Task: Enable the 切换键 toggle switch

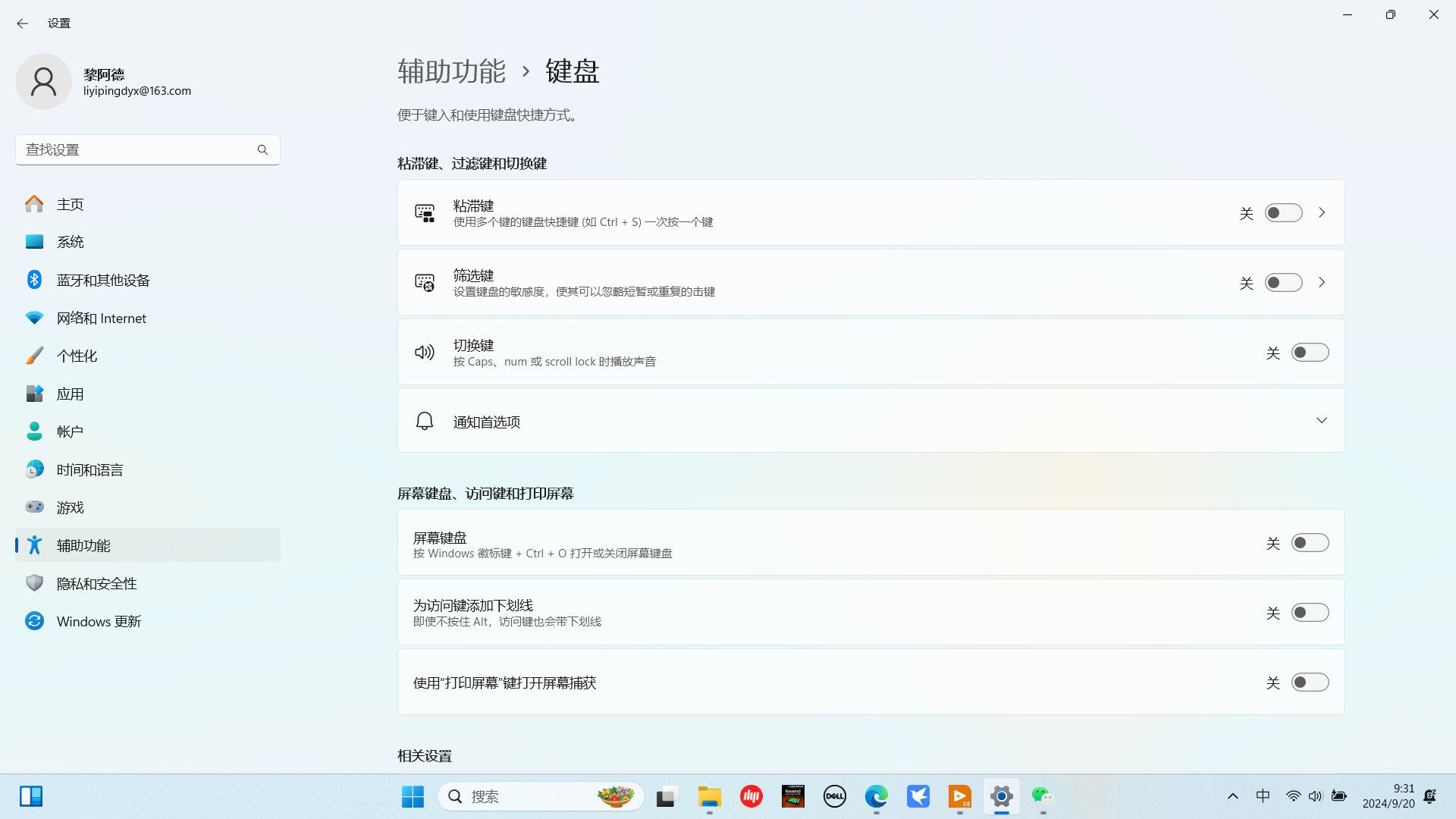Action: click(x=1310, y=353)
